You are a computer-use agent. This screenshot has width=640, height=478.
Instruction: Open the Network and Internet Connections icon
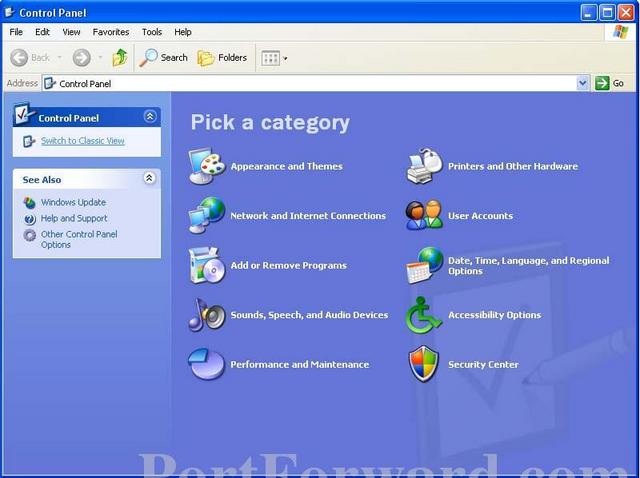207,215
